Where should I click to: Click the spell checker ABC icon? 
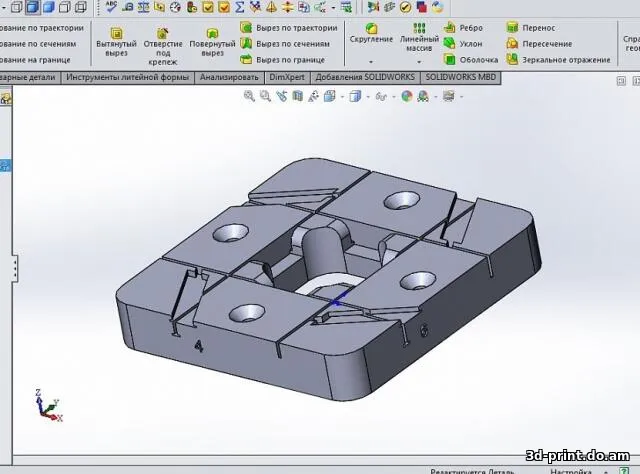click(111, 7)
